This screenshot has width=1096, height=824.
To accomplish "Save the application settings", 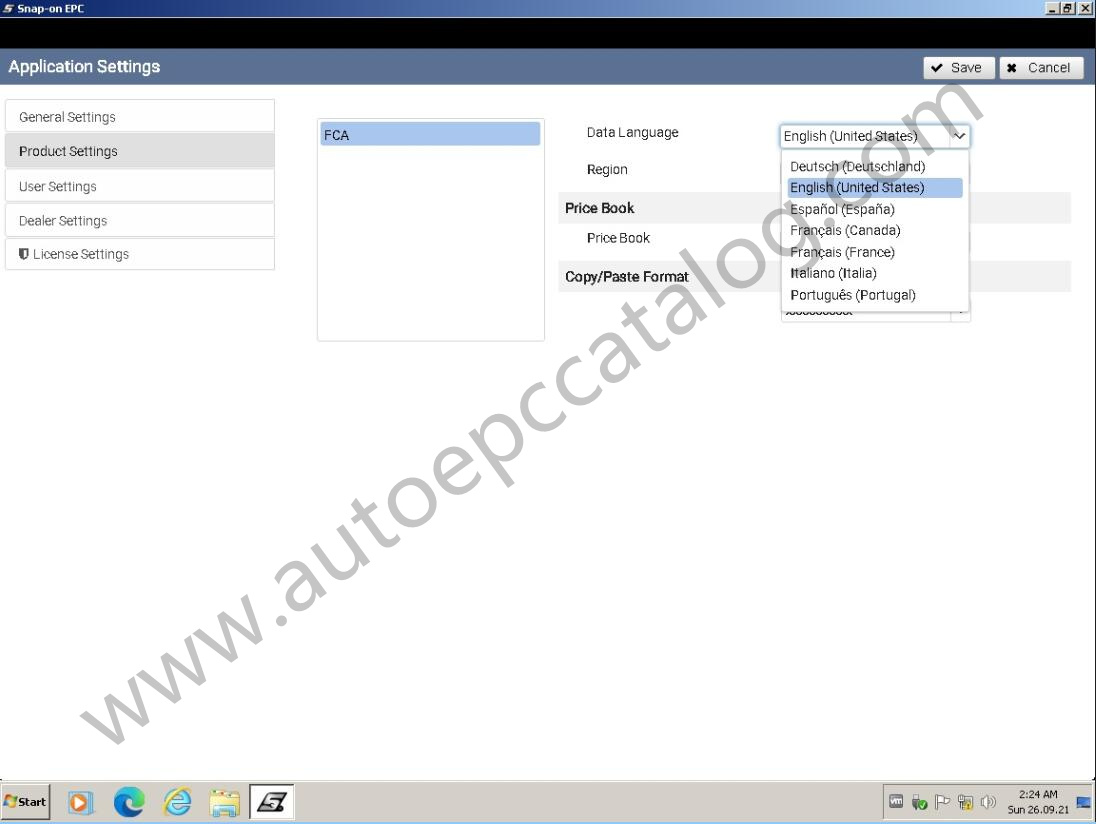I will point(958,68).
